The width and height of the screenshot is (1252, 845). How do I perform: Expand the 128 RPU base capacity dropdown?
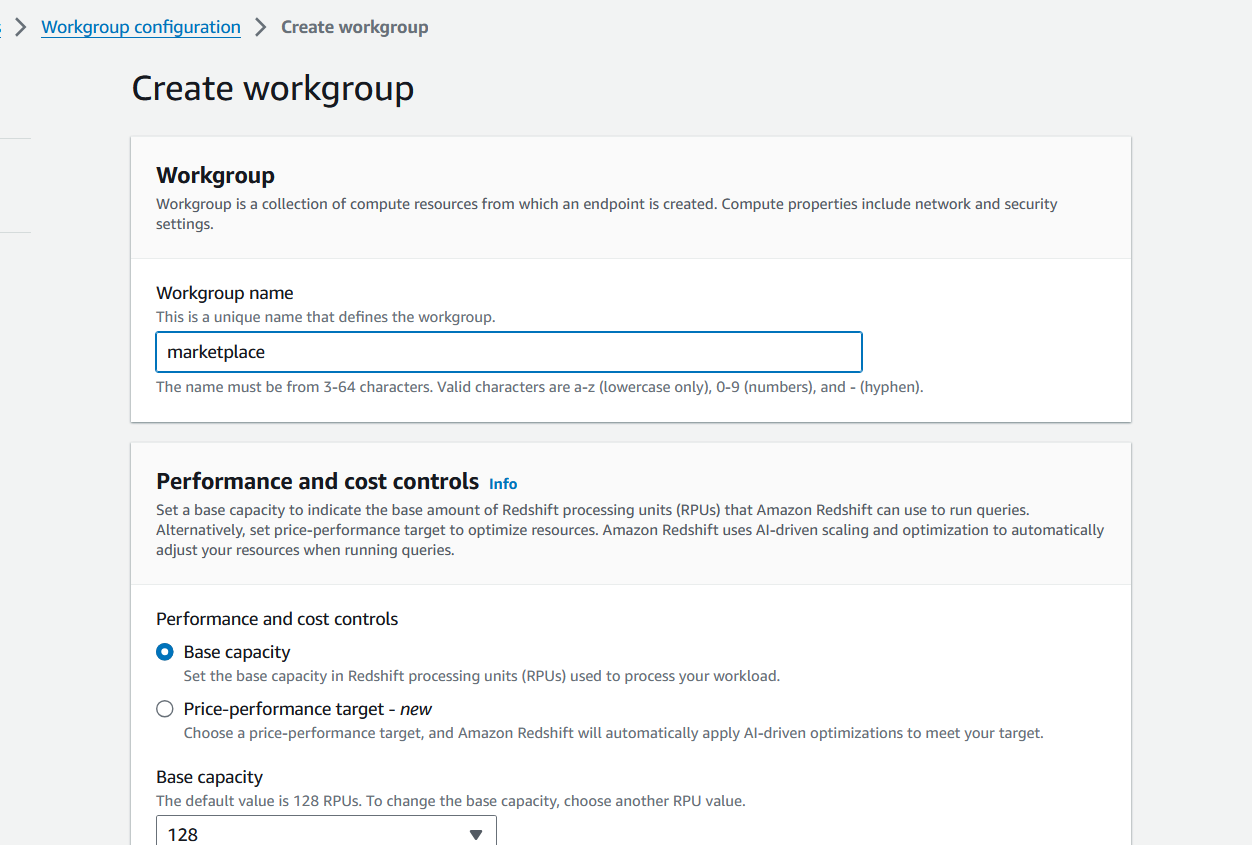(x=326, y=833)
